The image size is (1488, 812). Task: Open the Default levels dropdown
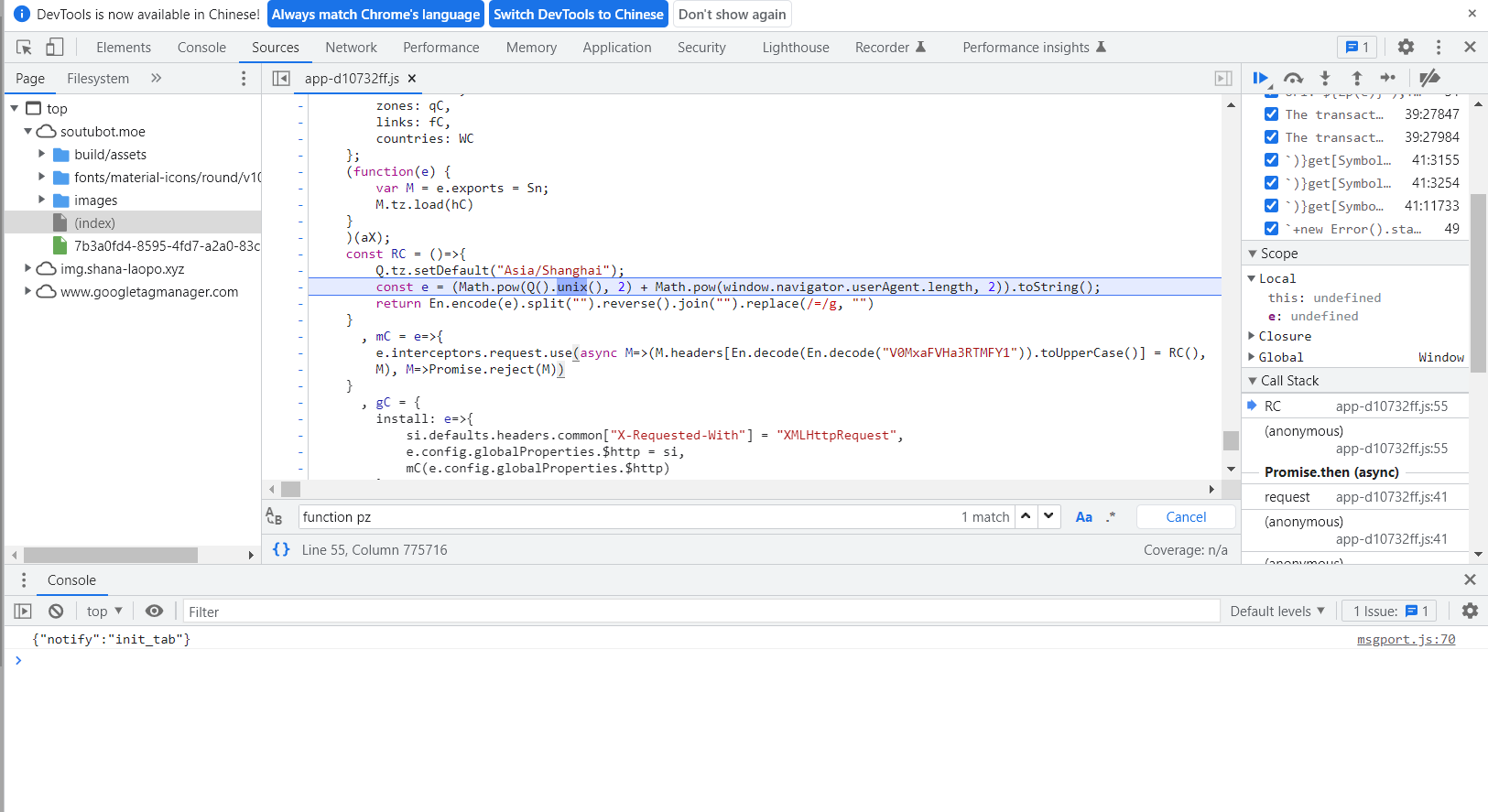tap(1277, 612)
